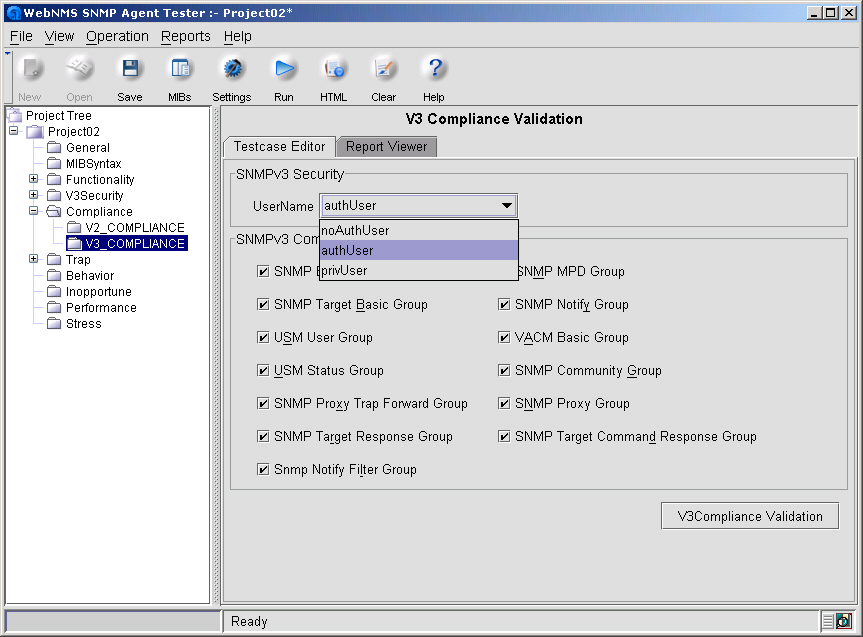Open the View menu

pos(59,36)
